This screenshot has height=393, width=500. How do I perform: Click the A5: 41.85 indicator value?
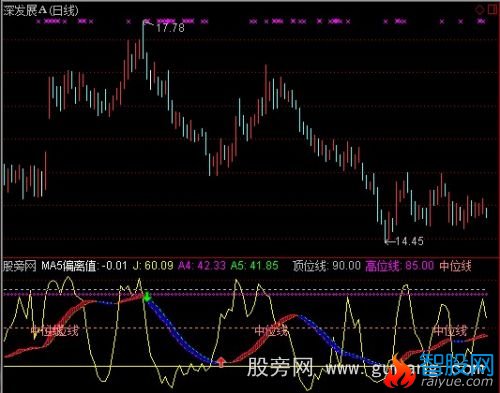(x=254, y=266)
